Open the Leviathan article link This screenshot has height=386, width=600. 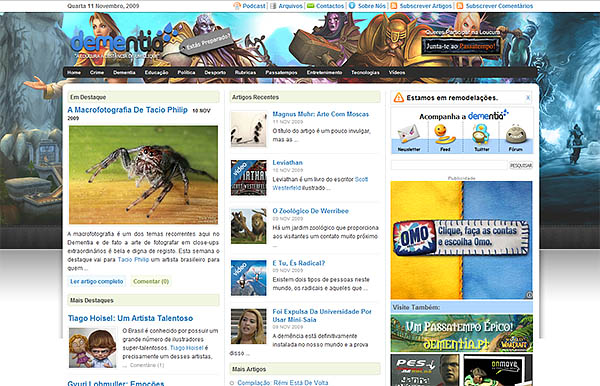(287, 163)
